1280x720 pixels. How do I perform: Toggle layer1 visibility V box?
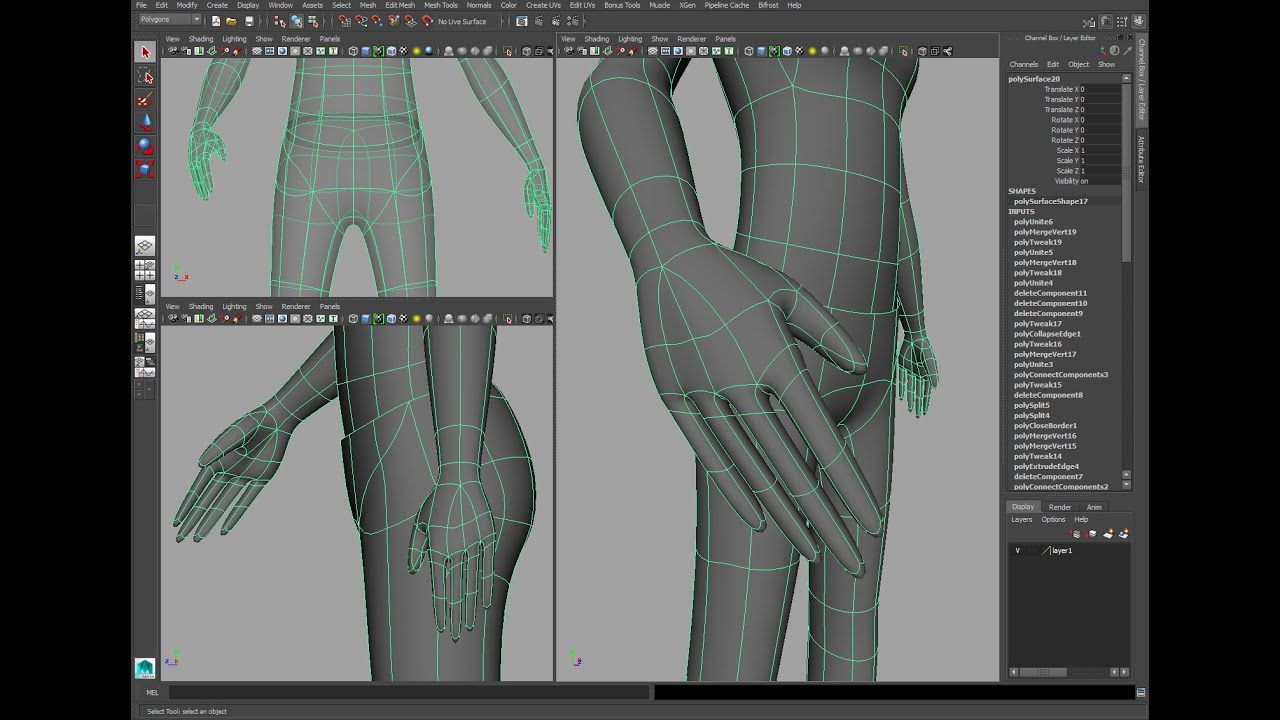(x=1018, y=551)
